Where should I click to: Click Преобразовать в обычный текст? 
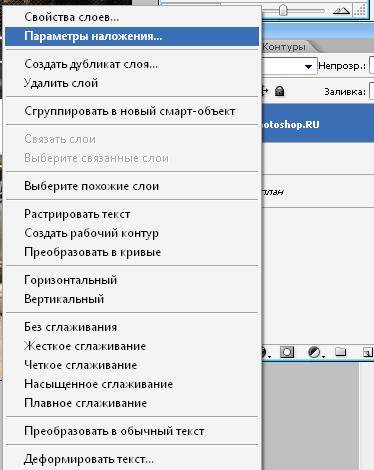pyautogui.click(x=132, y=431)
